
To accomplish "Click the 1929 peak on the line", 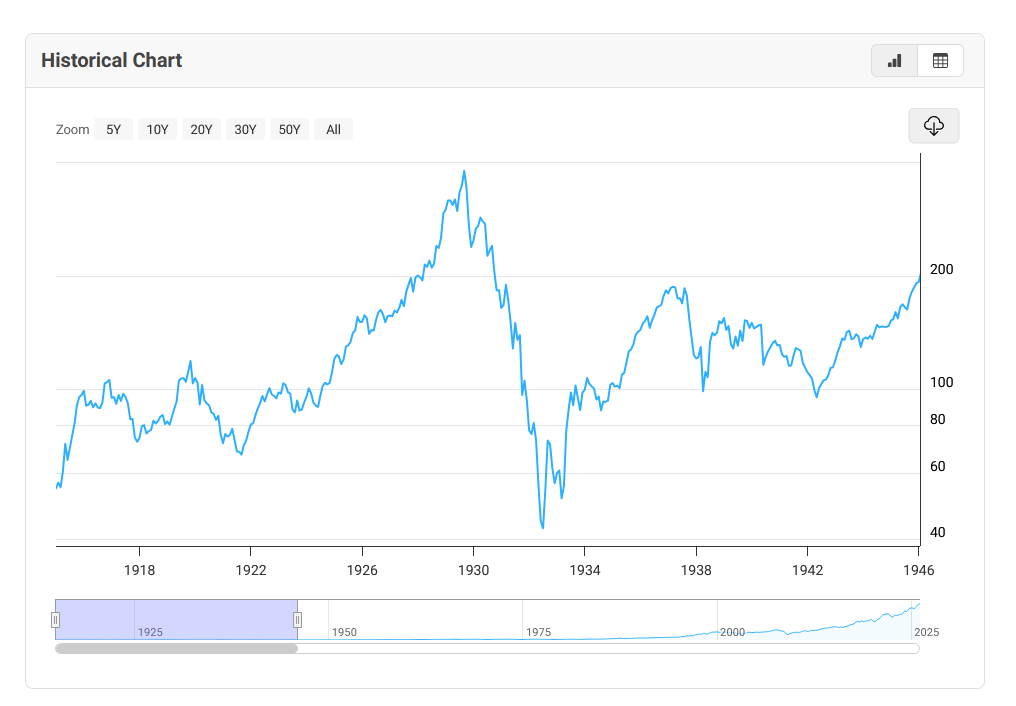I will (463, 171).
